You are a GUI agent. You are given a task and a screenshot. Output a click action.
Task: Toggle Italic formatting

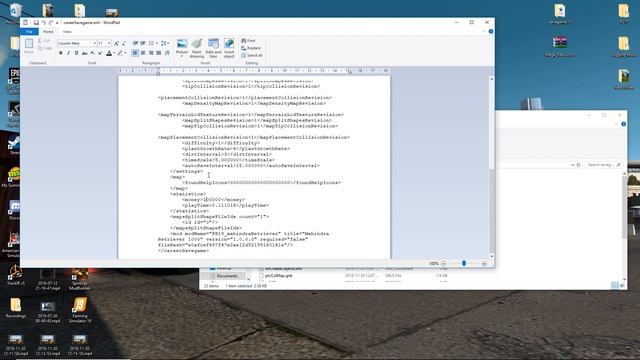(x=68, y=53)
